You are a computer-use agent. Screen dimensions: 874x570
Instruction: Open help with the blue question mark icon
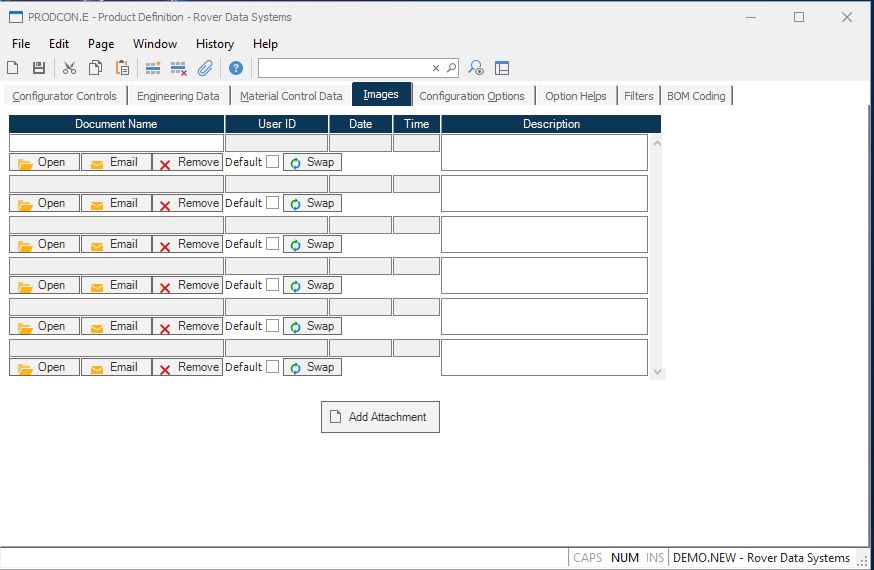click(236, 68)
